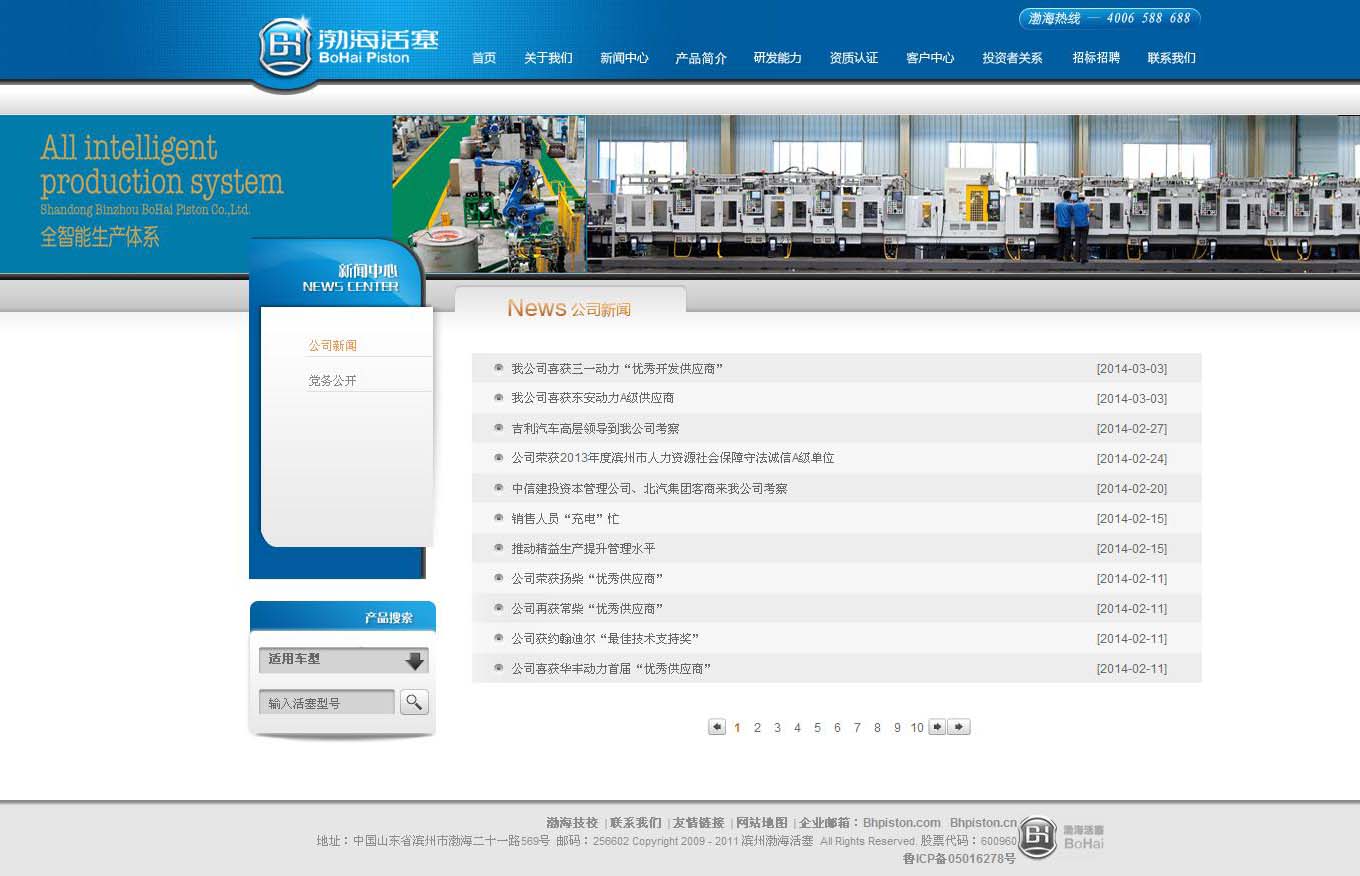The height and width of the screenshot is (876, 1360).
Task: Click the magnifying glass search button
Action: pyautogui.click(x=414, y=702)
